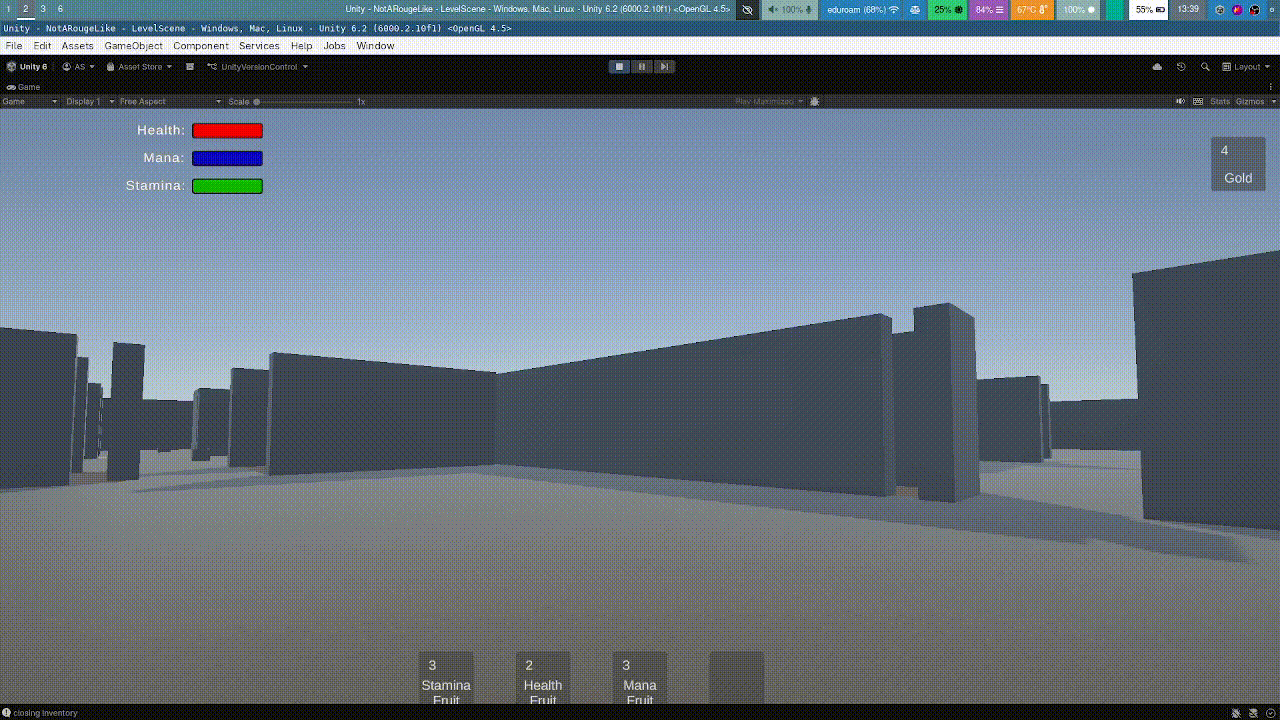The image size is (1280, 720).
Task: Open the Game view options kebab menu
Action: pos(1272,88)
